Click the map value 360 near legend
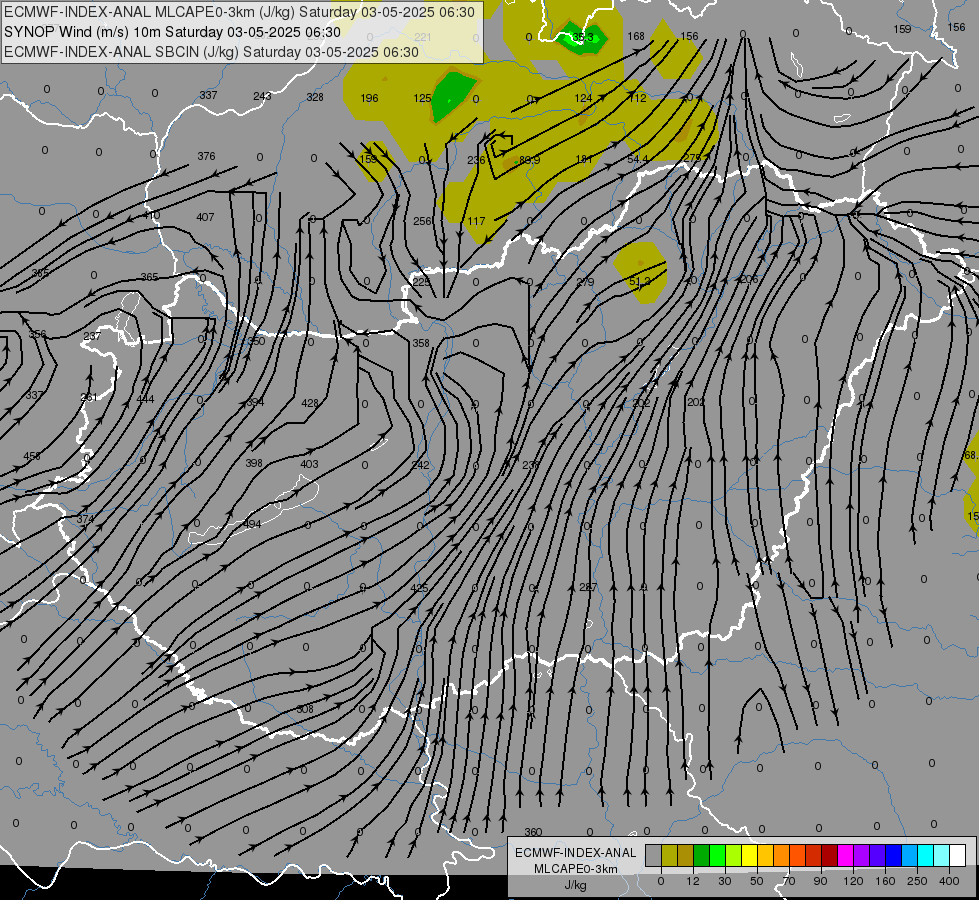The image size is (979, 900). click(533, 832)
